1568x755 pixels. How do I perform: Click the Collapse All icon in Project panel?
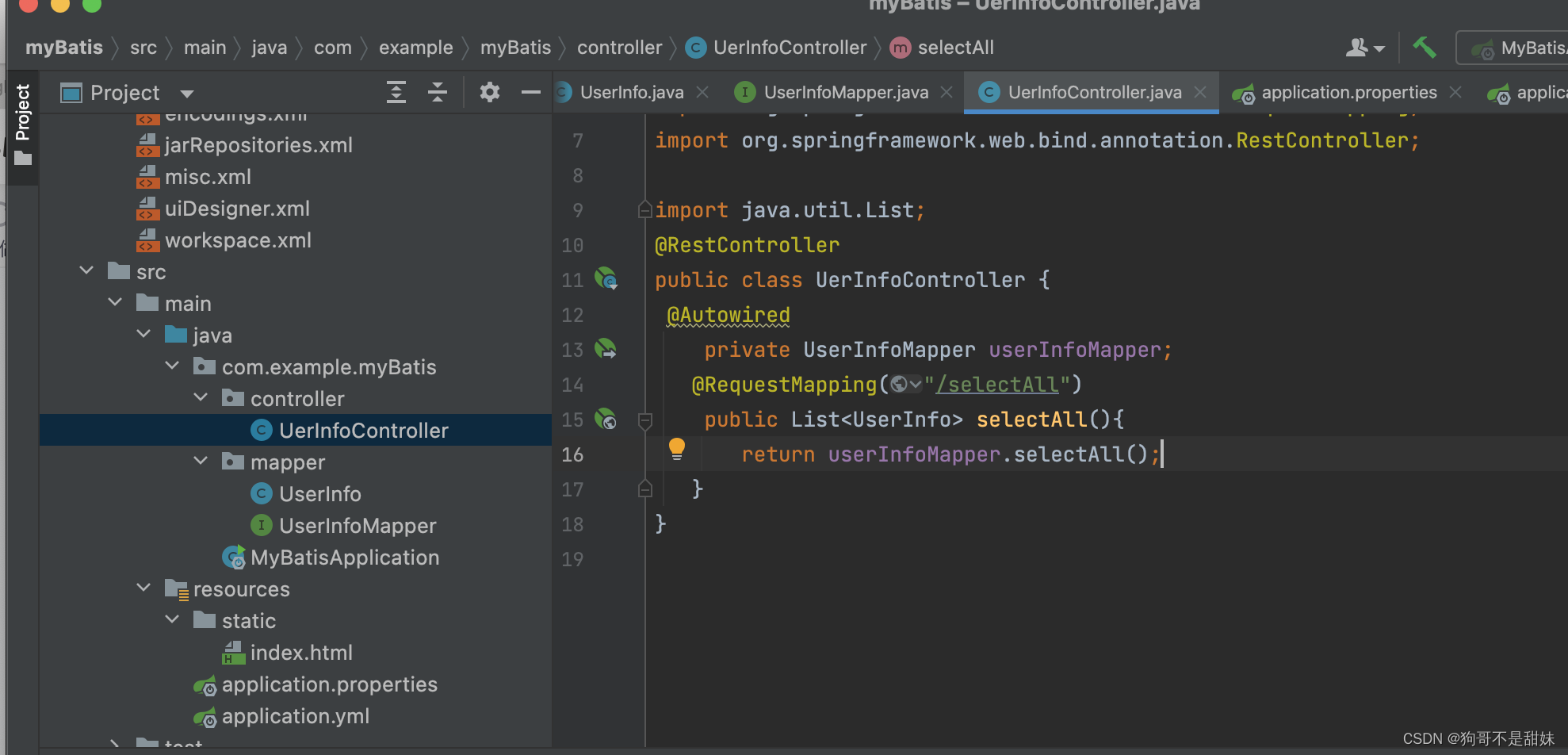[438, 93]
